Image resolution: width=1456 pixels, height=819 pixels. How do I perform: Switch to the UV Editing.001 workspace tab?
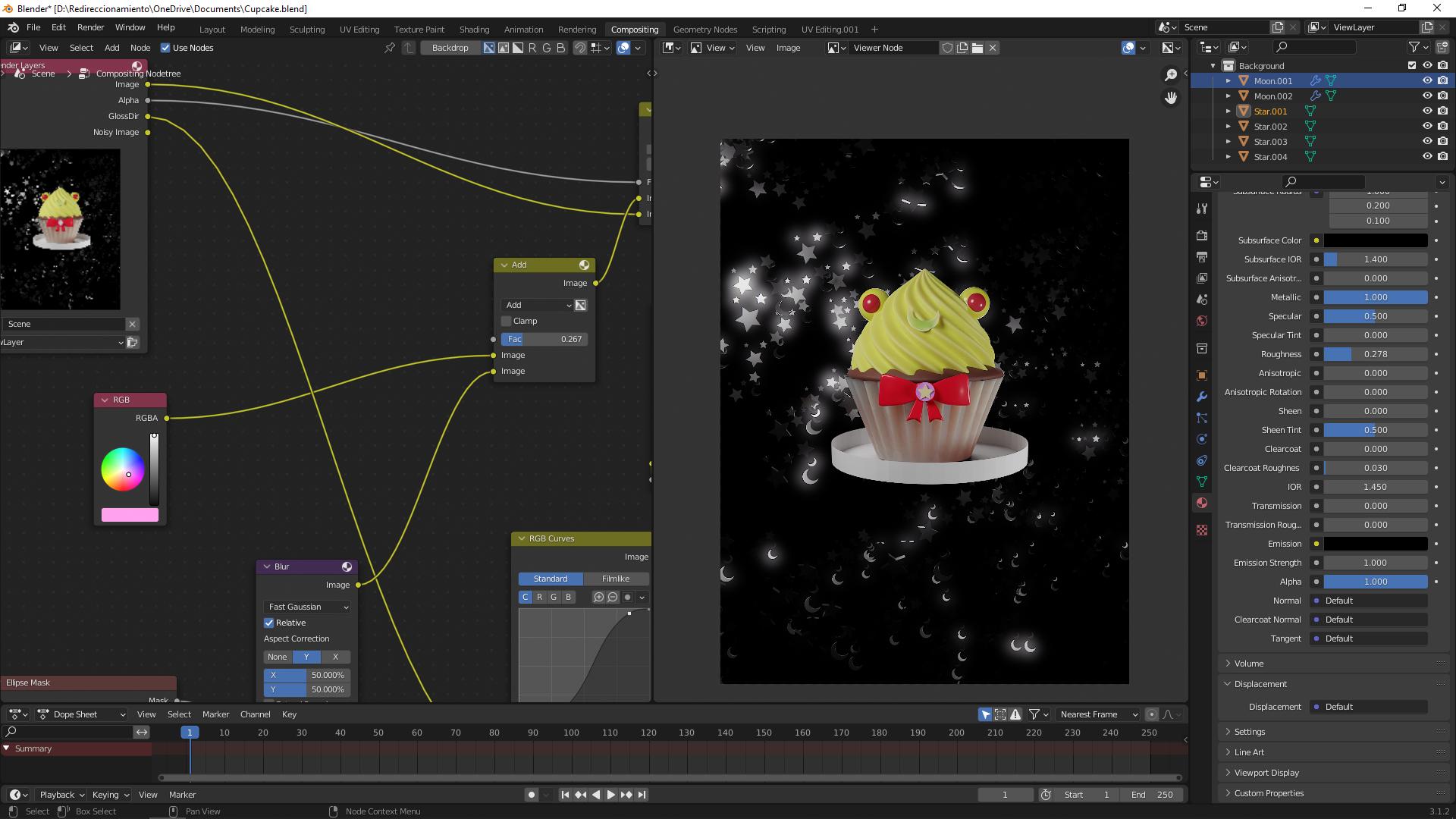tap(830, 30)
